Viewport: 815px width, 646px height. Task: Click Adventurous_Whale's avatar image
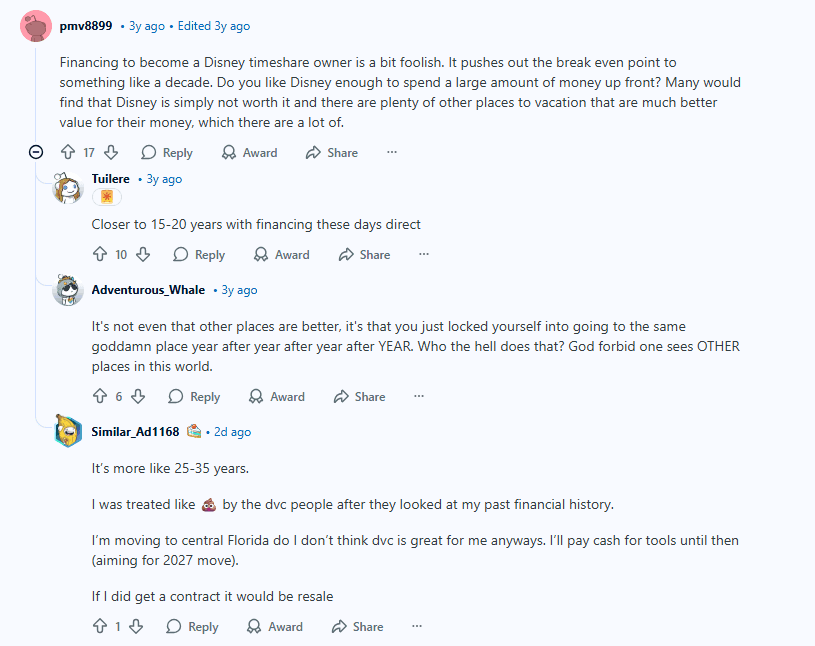coord(68,290)
